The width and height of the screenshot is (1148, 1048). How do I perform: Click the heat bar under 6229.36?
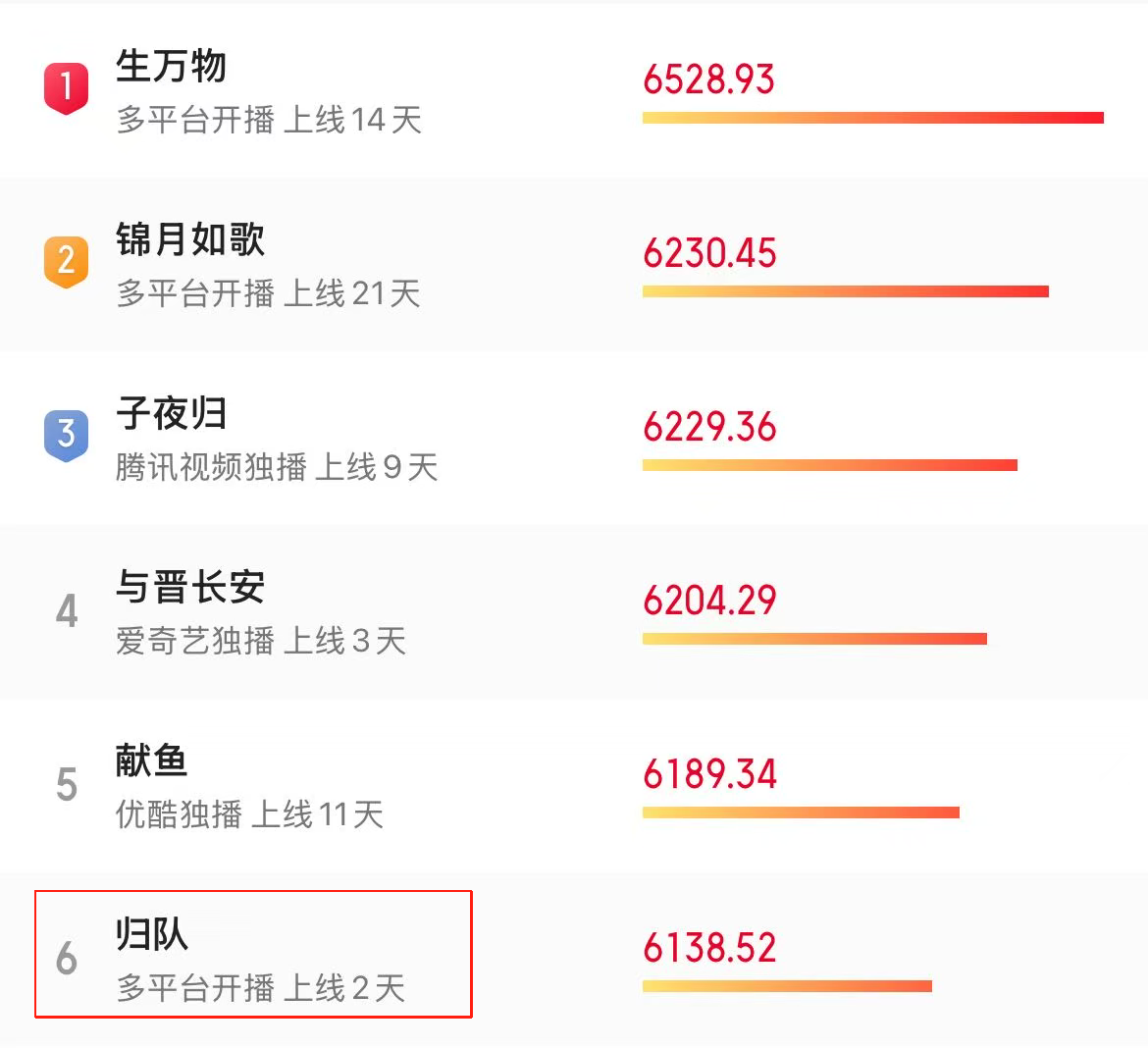(x=830, y=465)
